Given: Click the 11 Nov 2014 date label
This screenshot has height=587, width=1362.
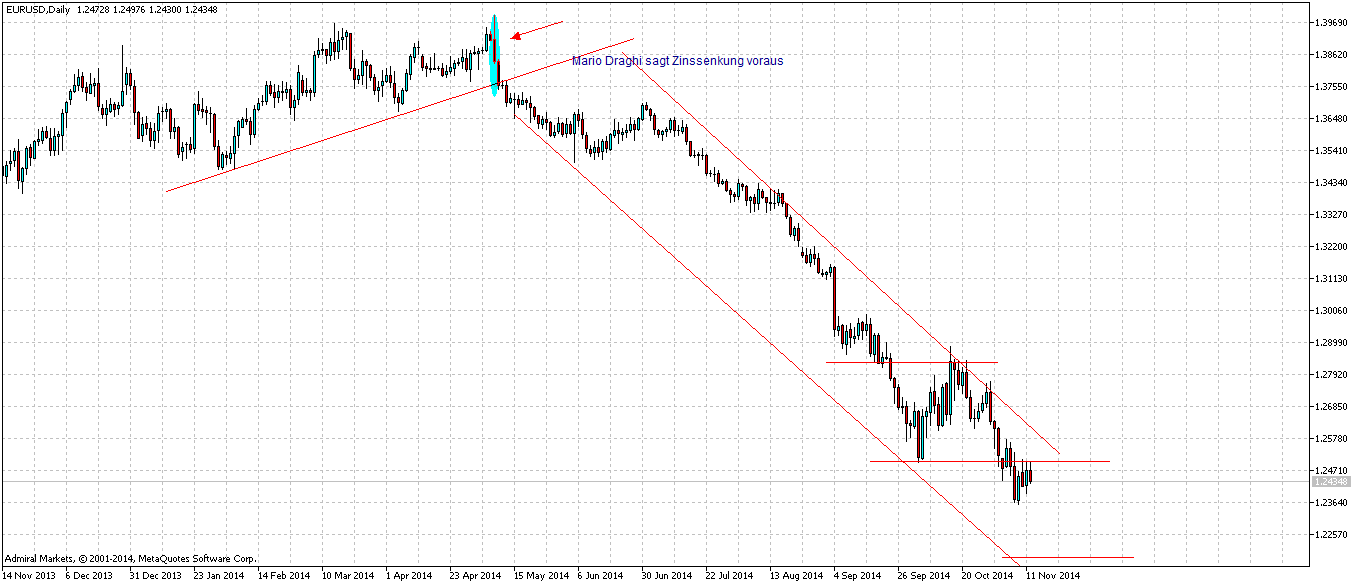Looking at the screenshot, I should click(x=1053, y=576).
